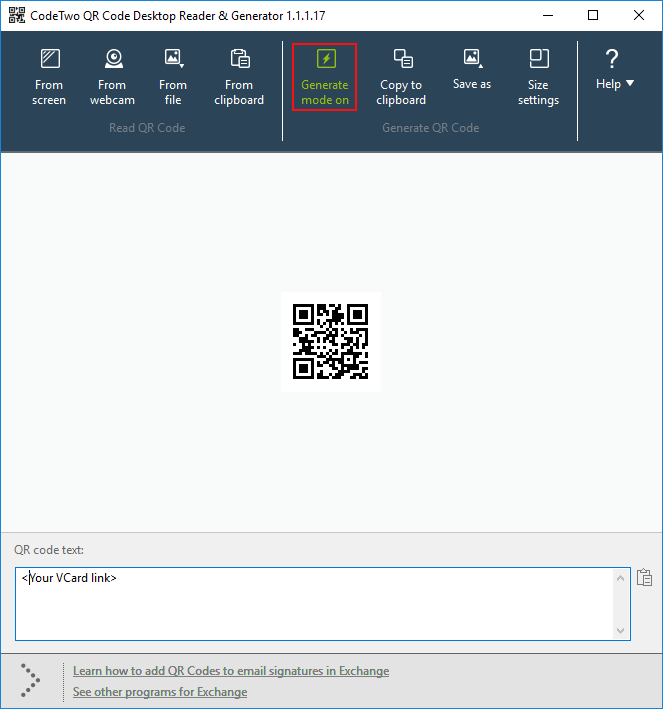Click inside the QR code text field
Screen dimensions: 663x709
tap(323, 604)
